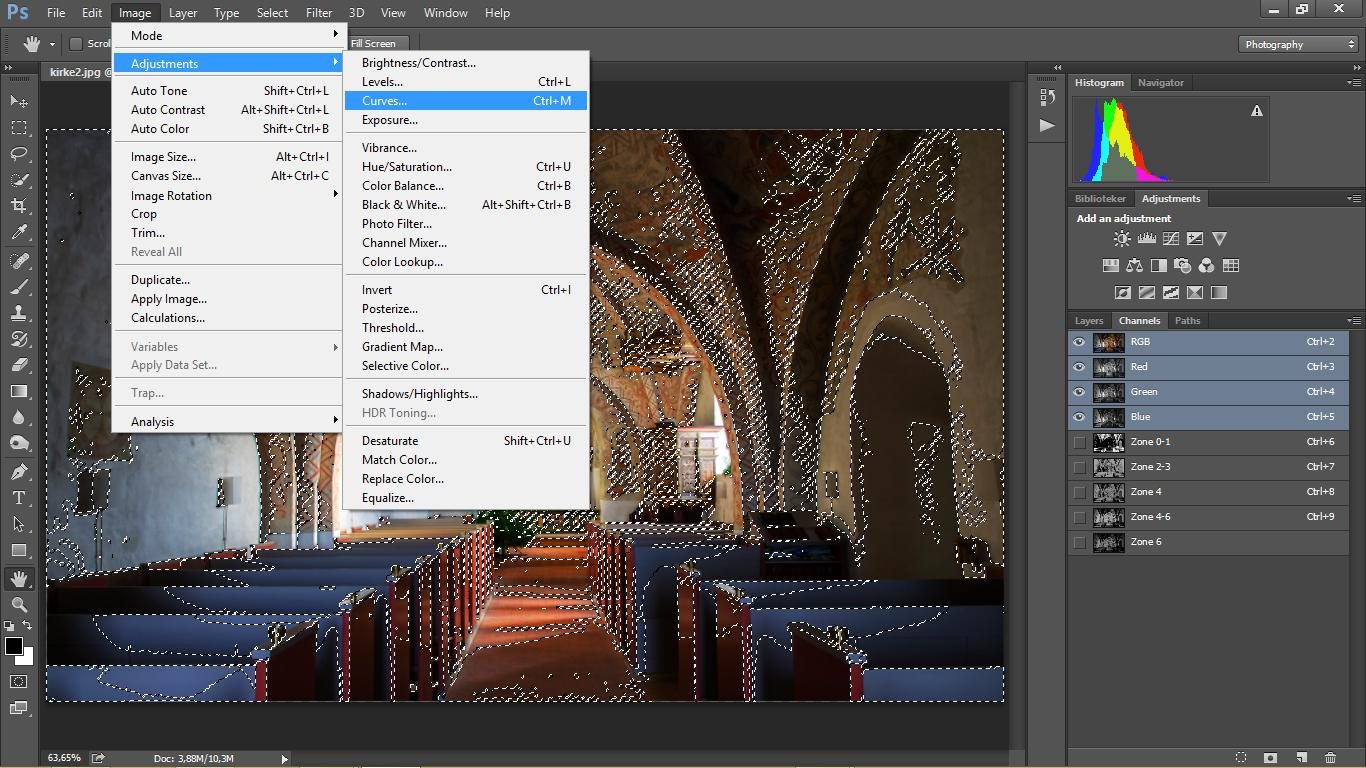The width and height of the screenshot is (1366, 768).
Task: Select the Crop tool
Action: click(x=19, y=206)
